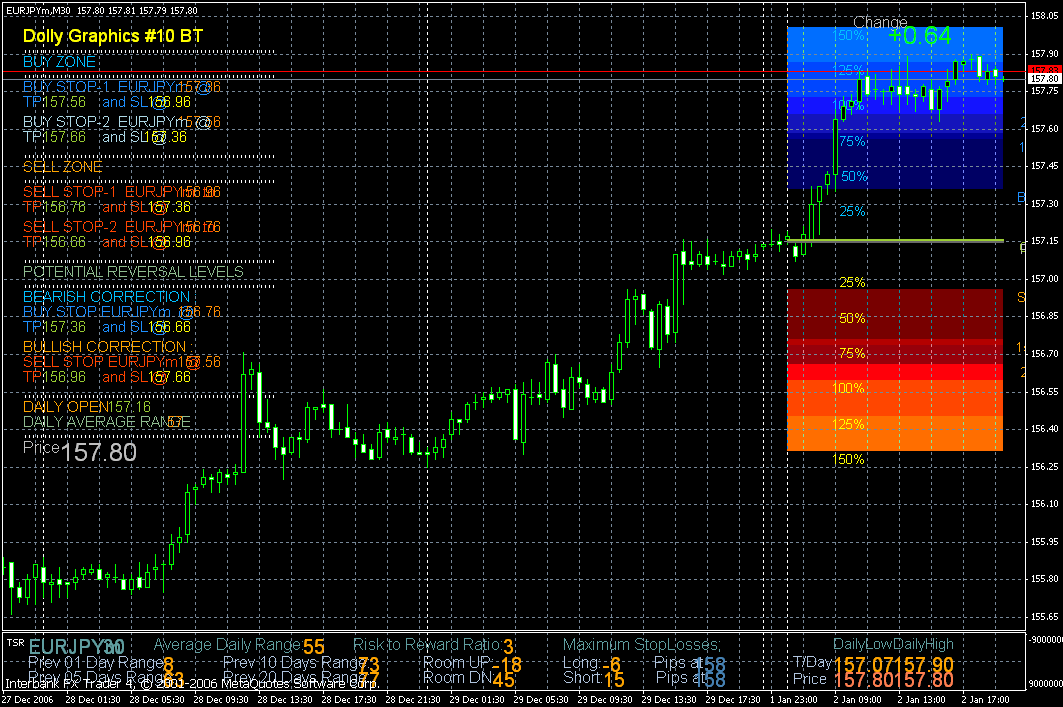The image size is (1063, 707).
Task: Click the '27 Dec 2006' time axis label
Action: [x=28, y=700]
